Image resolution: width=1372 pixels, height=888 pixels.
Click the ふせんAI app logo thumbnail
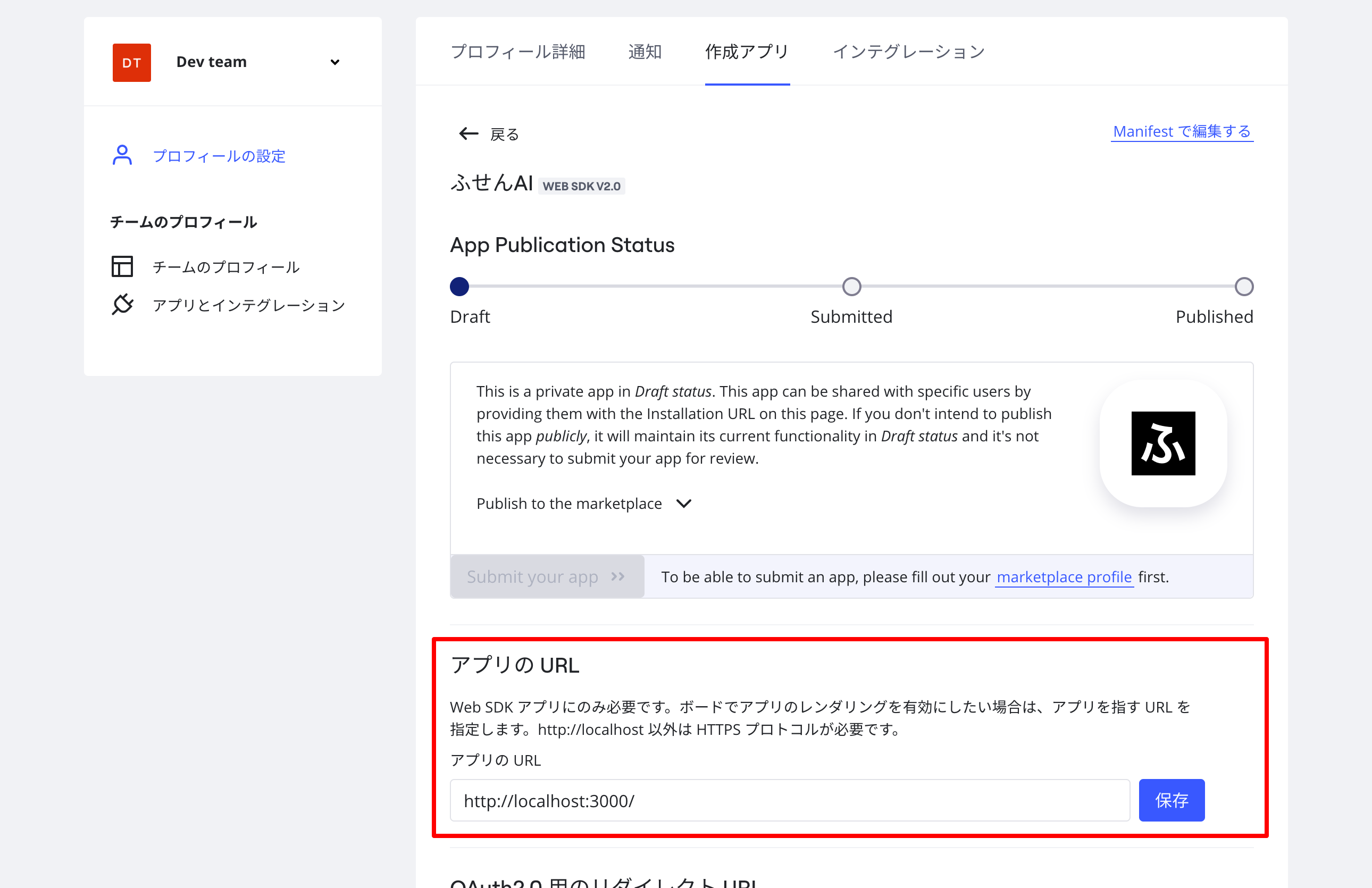coord(1162,443)
